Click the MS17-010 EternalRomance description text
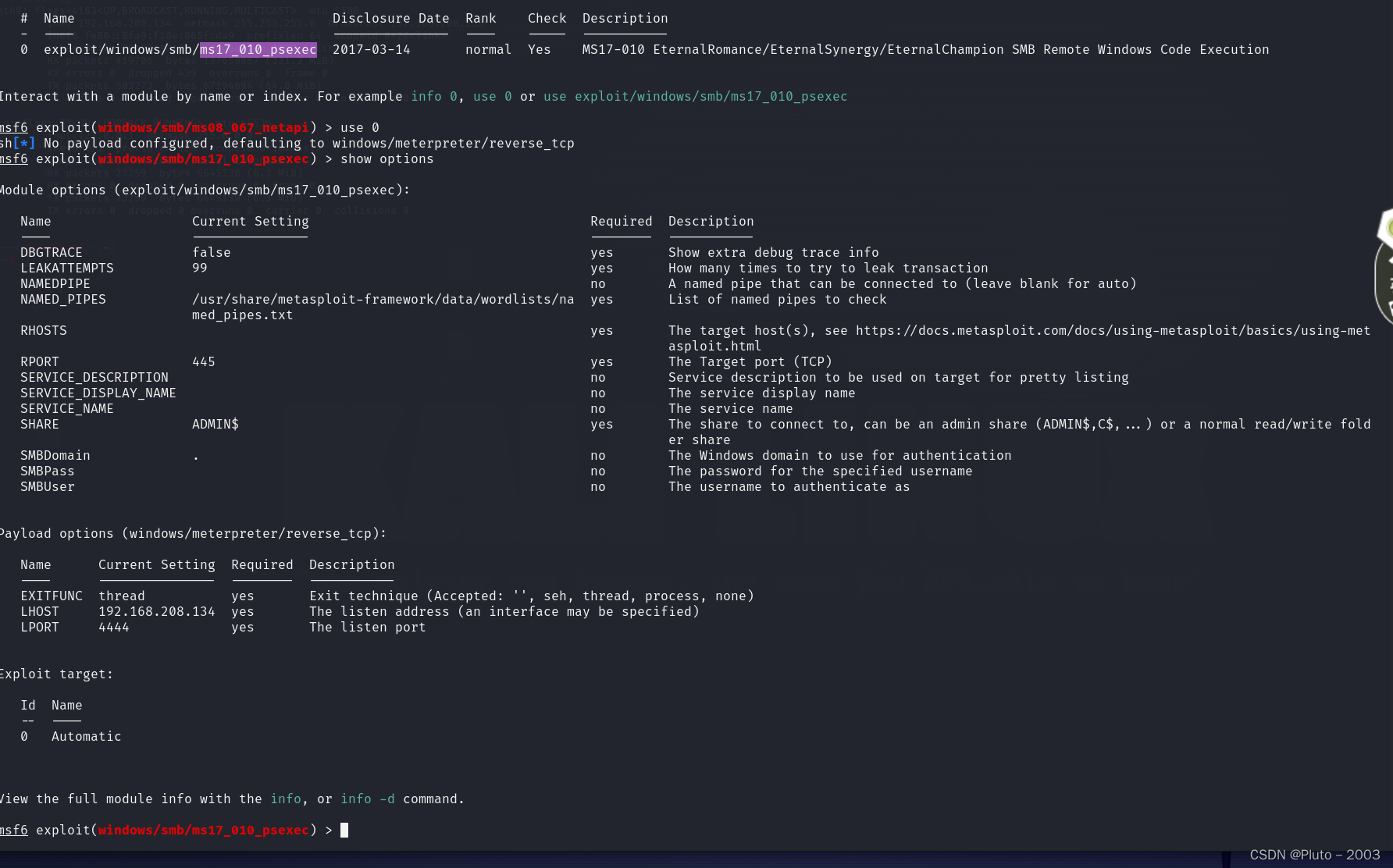The height and width of the screenshot is (868, 1393). click(x=926, y=50)
